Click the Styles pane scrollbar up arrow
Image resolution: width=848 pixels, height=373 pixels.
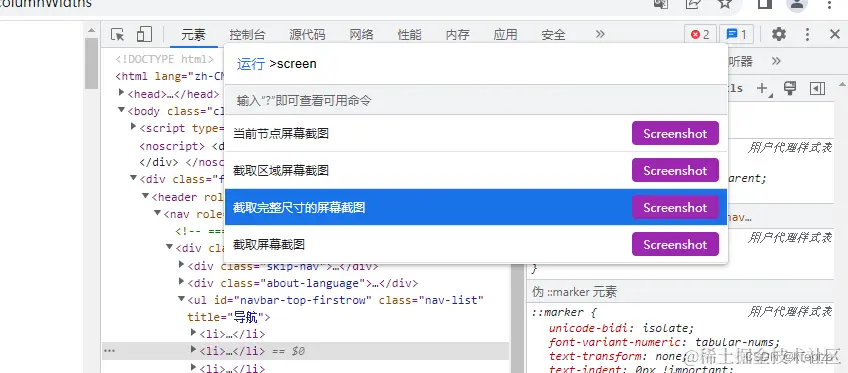point(842,84)
